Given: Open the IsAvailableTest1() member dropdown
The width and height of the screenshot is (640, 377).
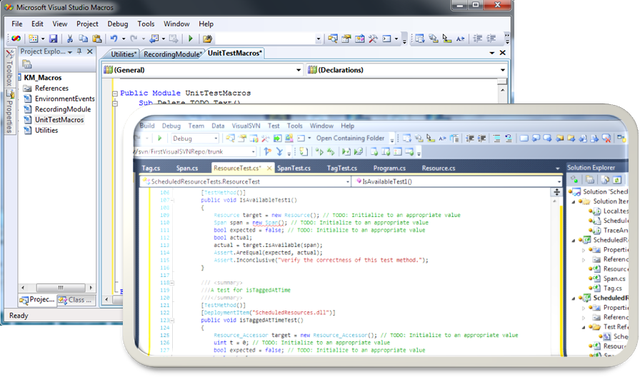Looking at the screenshot, I should pyautogui.click(x=559, y=182).
